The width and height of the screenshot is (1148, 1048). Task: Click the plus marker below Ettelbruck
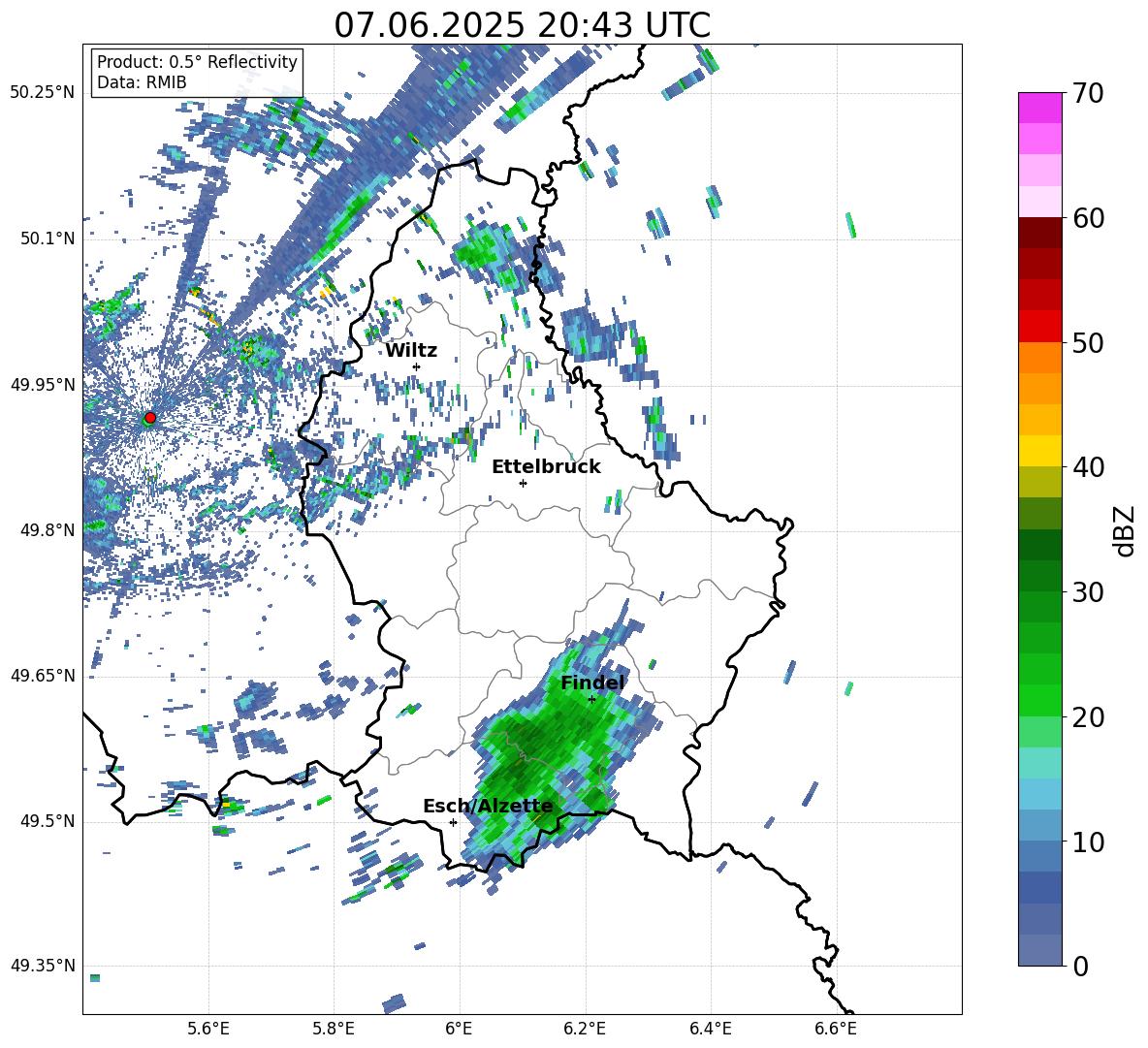coord(523,483)
